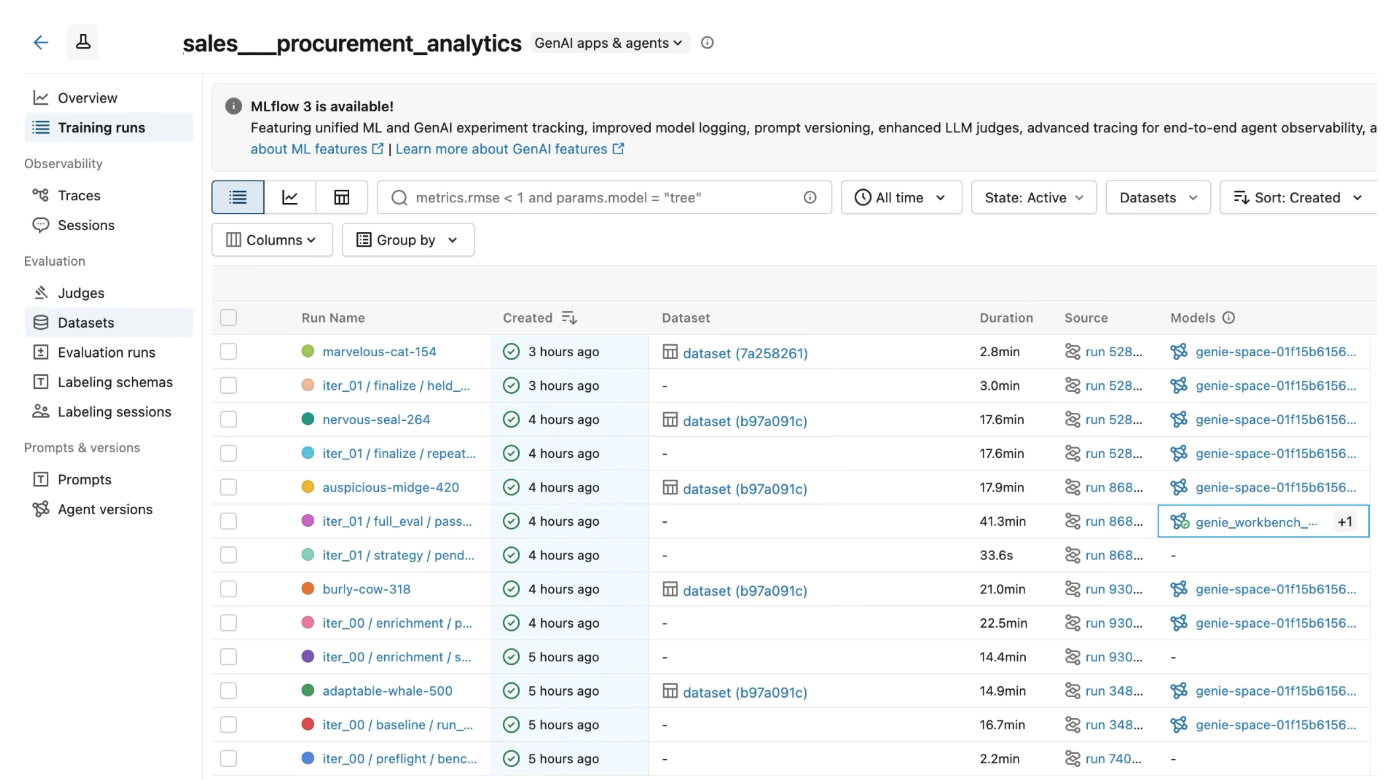Click the model icon in marvelous-cat-154 row
This screenshot has height=780, width=1386.
click(1179, 352)
